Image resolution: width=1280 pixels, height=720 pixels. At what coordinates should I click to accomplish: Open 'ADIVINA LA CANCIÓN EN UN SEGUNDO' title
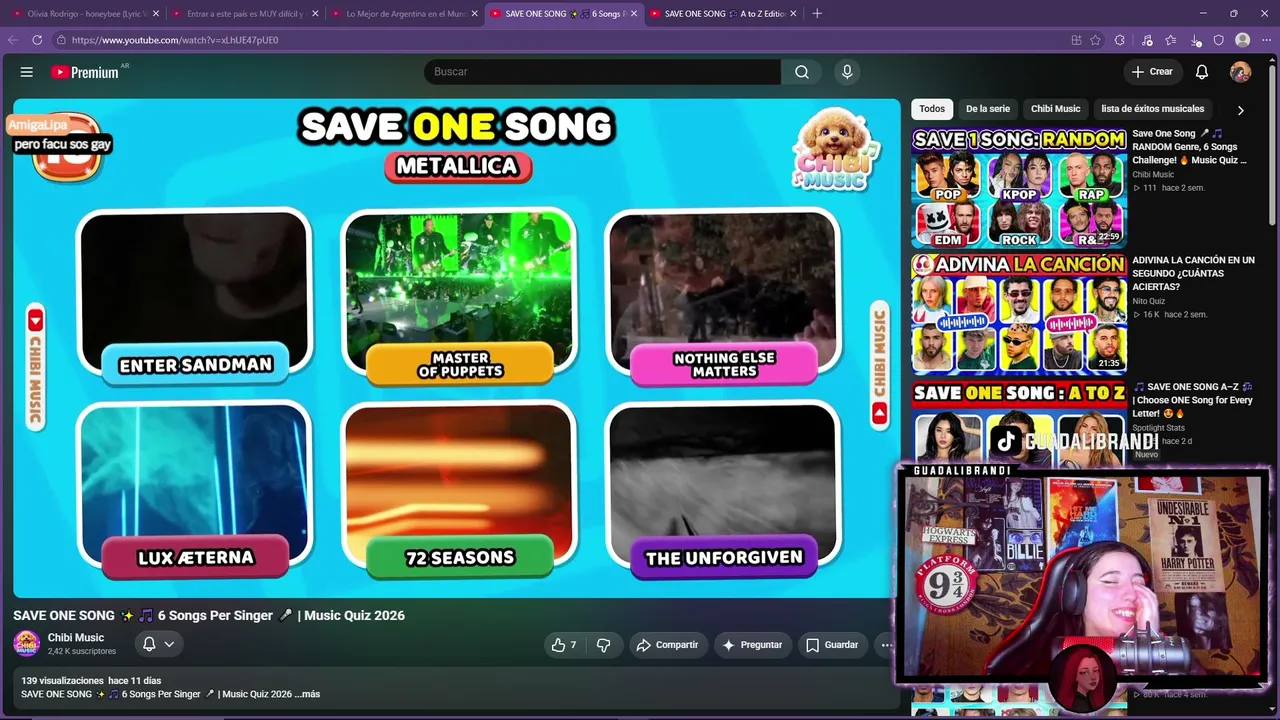click(1193, 273)
